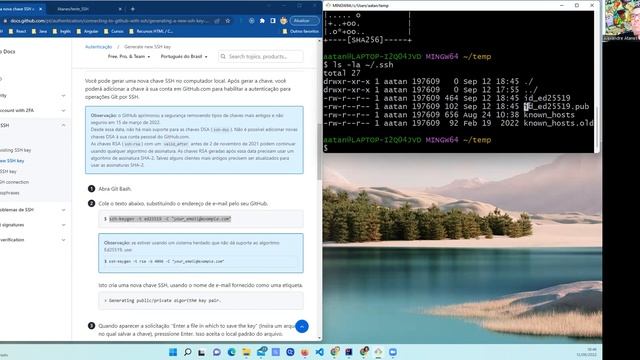This screenshot has width=640, height=360.
Task: Click the ssh-keygen rsa -b 4096 command
Action: point(167,261)
